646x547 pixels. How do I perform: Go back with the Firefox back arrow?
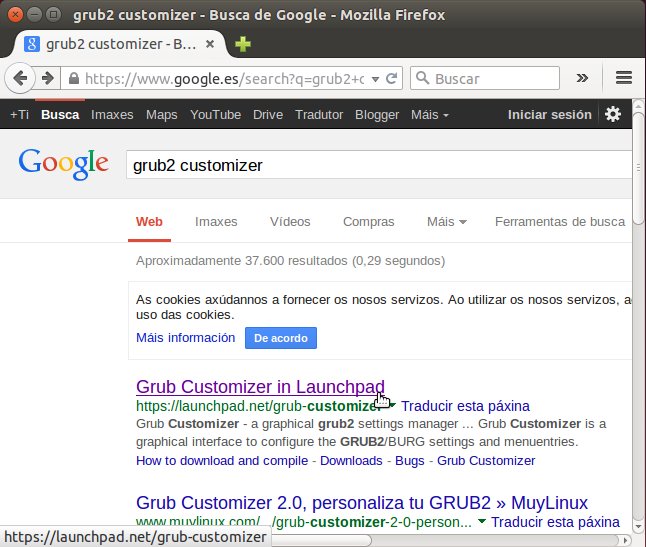click(x=19, y=78)
